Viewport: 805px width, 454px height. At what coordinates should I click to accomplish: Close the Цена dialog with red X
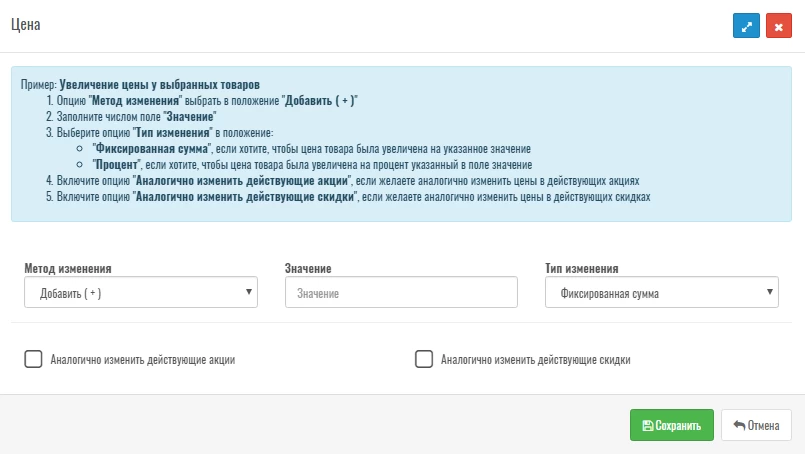click(x=779, y=25)
